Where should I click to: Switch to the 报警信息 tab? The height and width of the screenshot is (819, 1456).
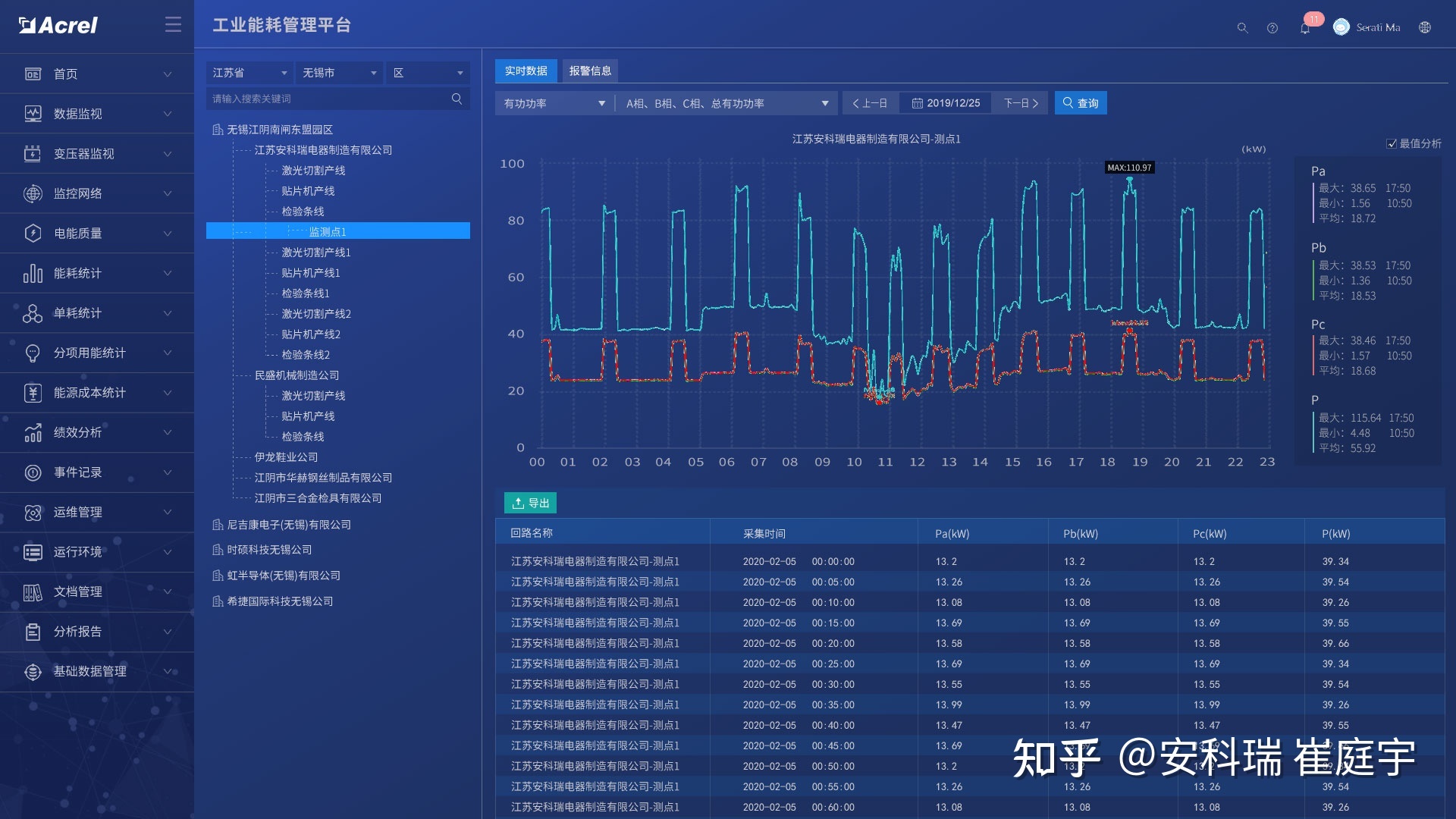pyautogui.click(x=590, y=71)
